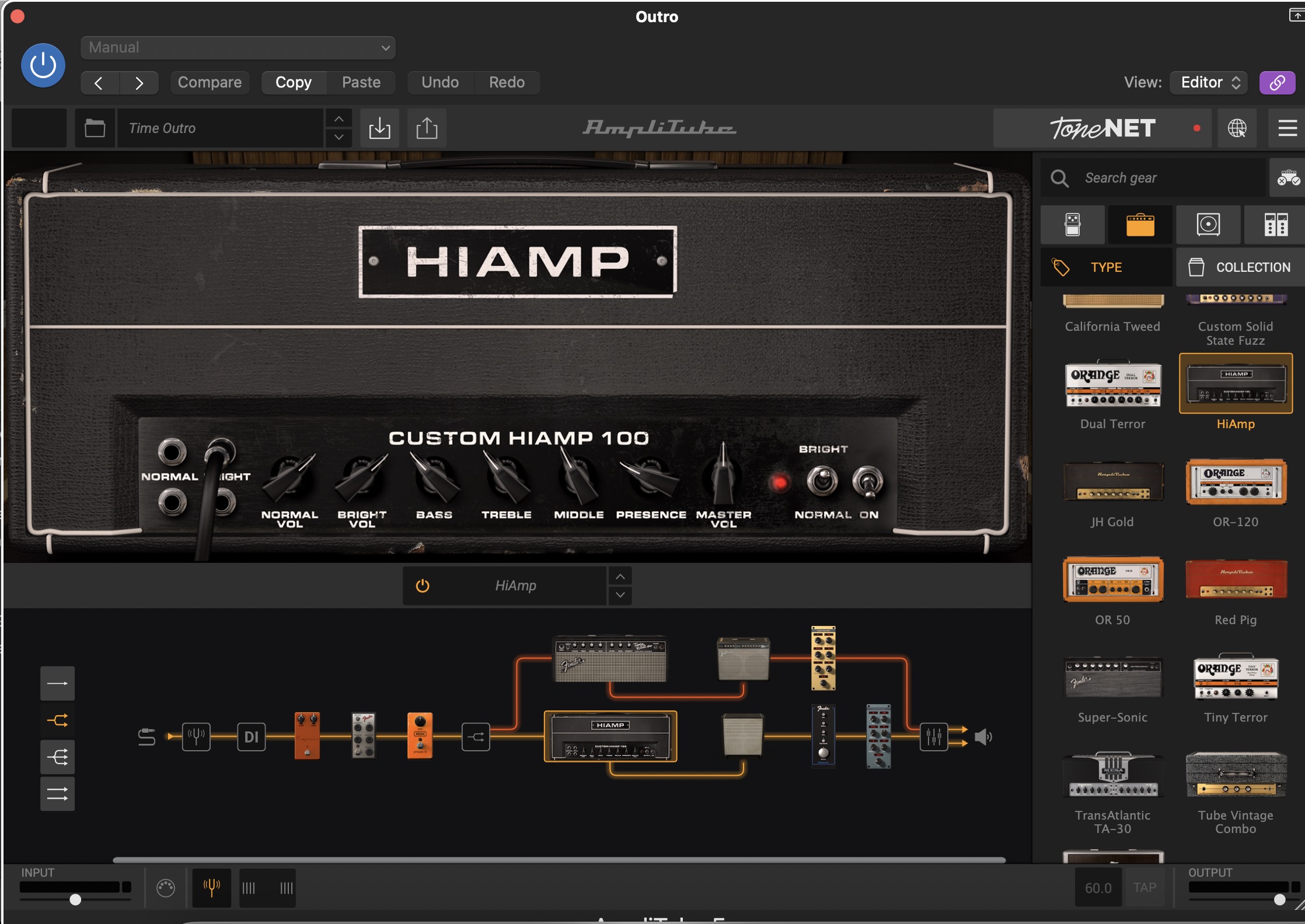This screenshot has height=924, width=1305.
Task: Select the rack effects category icon
Action: [x=1275, y=225]
